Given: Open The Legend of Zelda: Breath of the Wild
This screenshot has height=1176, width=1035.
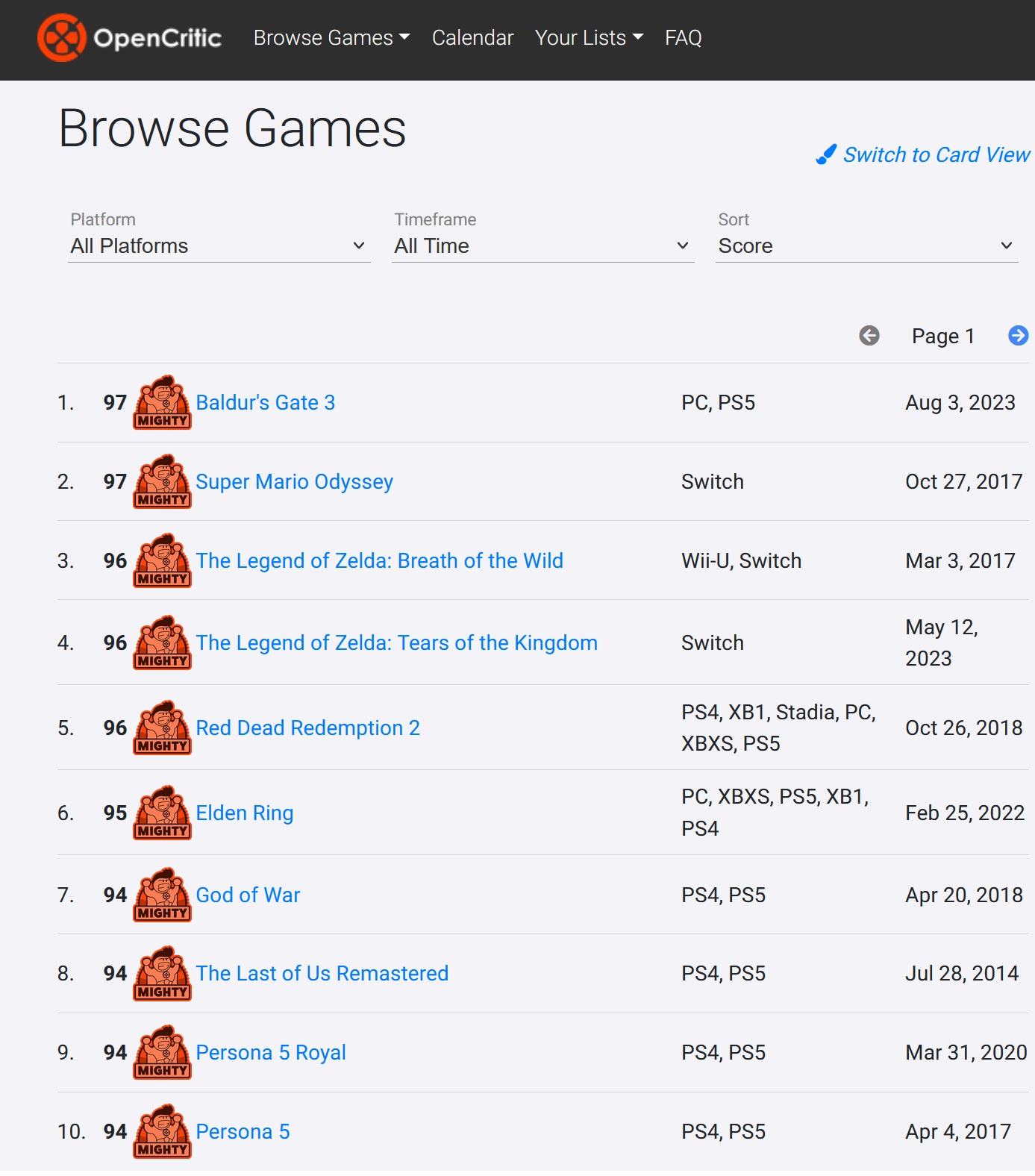Looking at the screenshot, I should 379,560.
